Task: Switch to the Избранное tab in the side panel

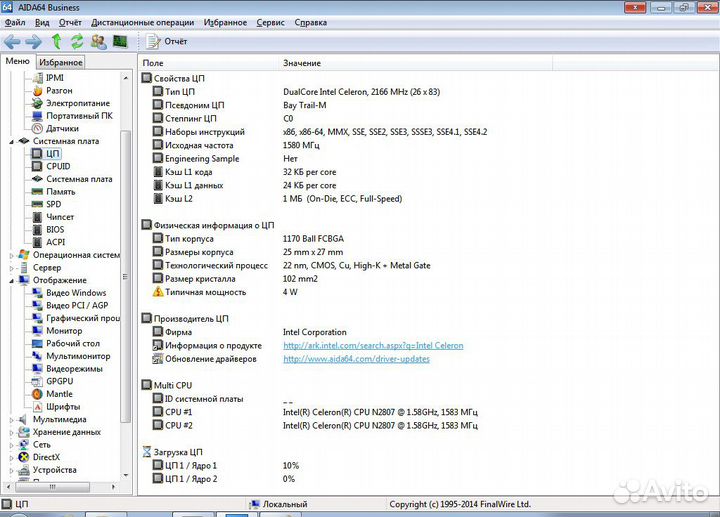Action: (61, 62)
